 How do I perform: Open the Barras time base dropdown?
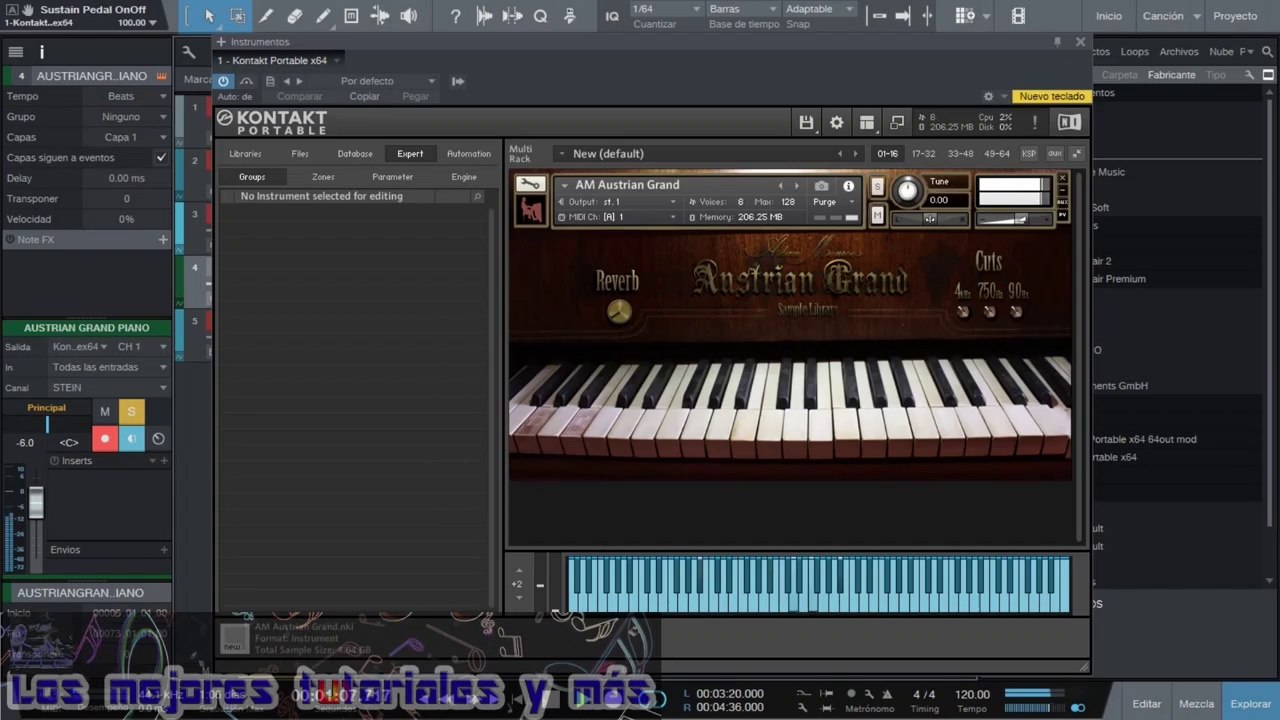[742, 9]
